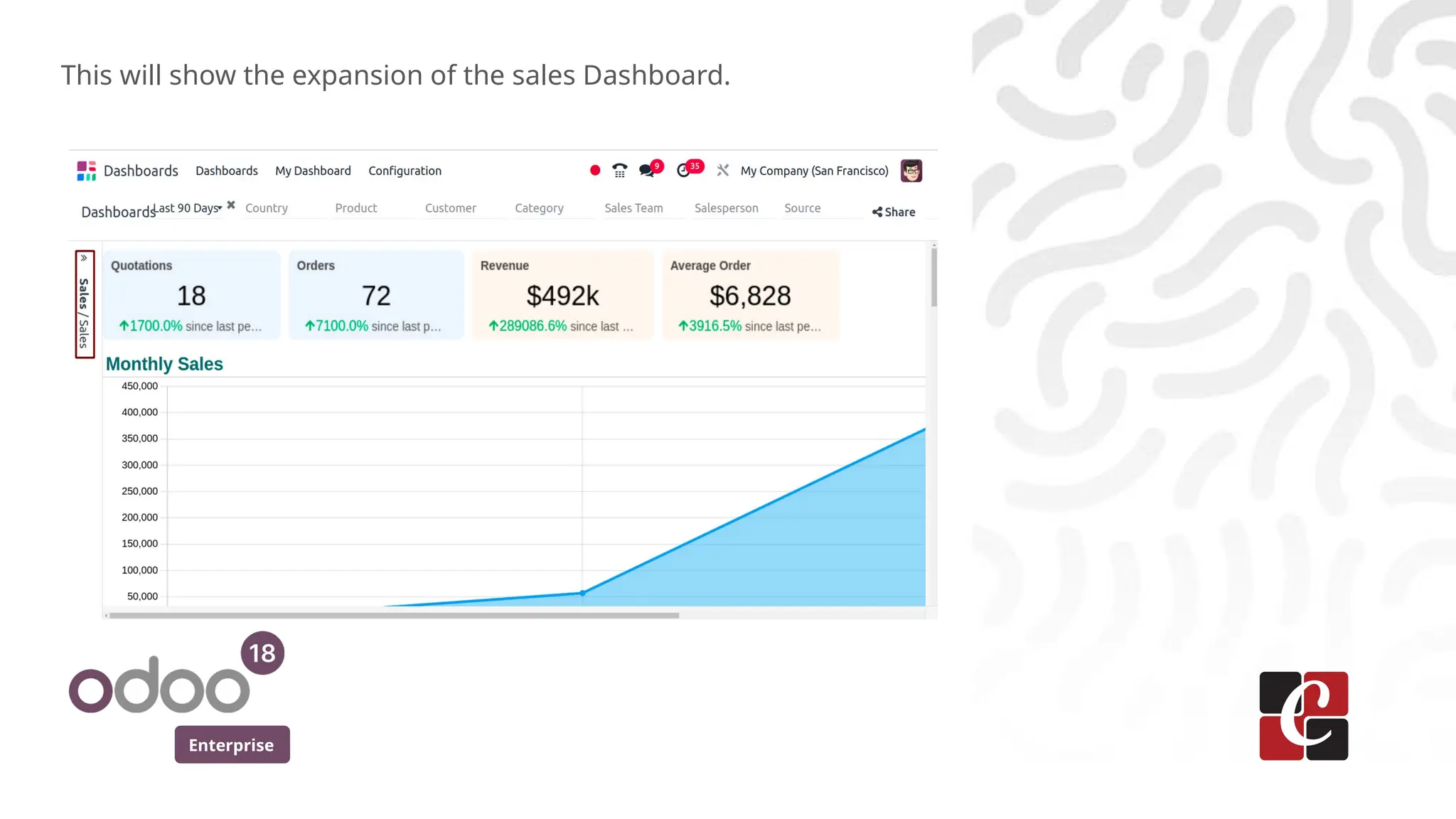Open the chat messages icon with badge 9
This screenshot has width=1456, height=819.
[647, 171]
